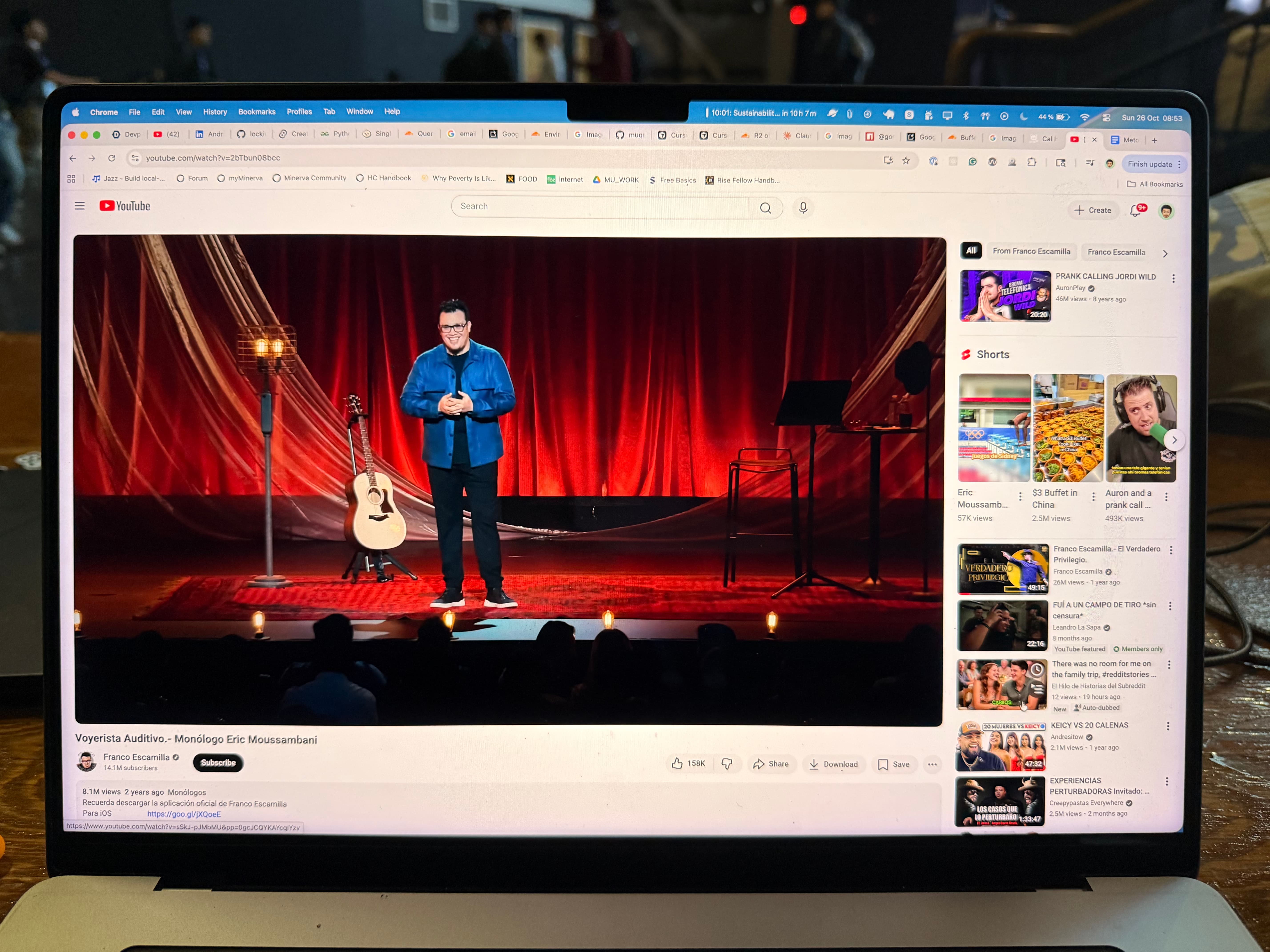Bookmark this page with star icon
1270x952 pixels.
906,161
